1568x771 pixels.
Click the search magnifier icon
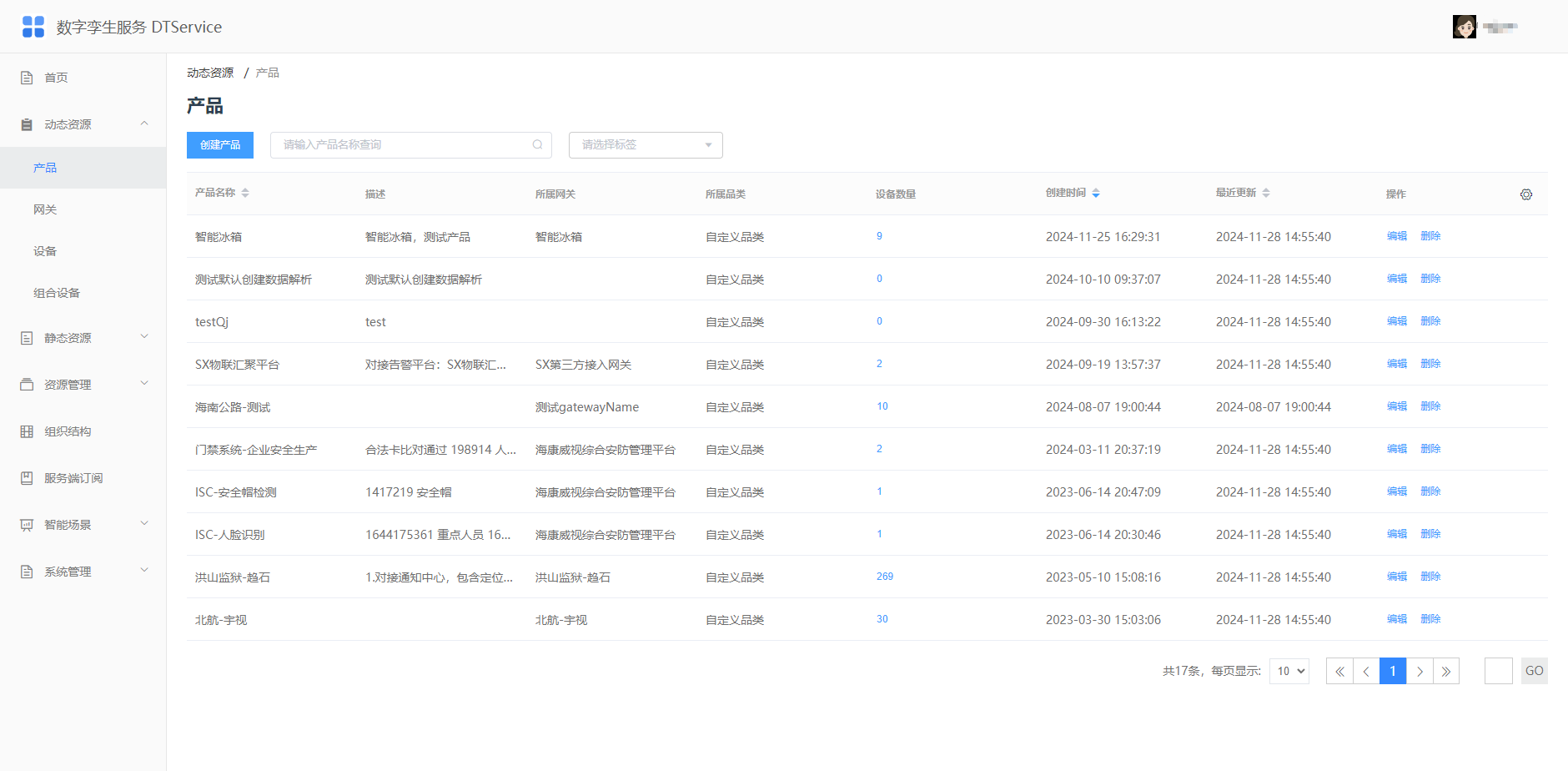[538, 144]
